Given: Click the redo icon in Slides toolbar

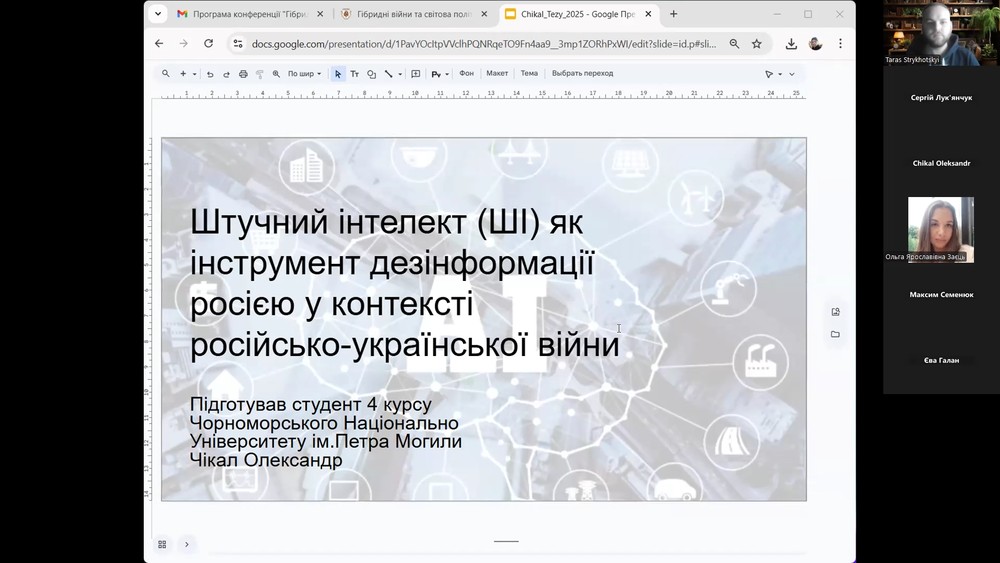Looking at the screenshot, I should coord(226,74).
